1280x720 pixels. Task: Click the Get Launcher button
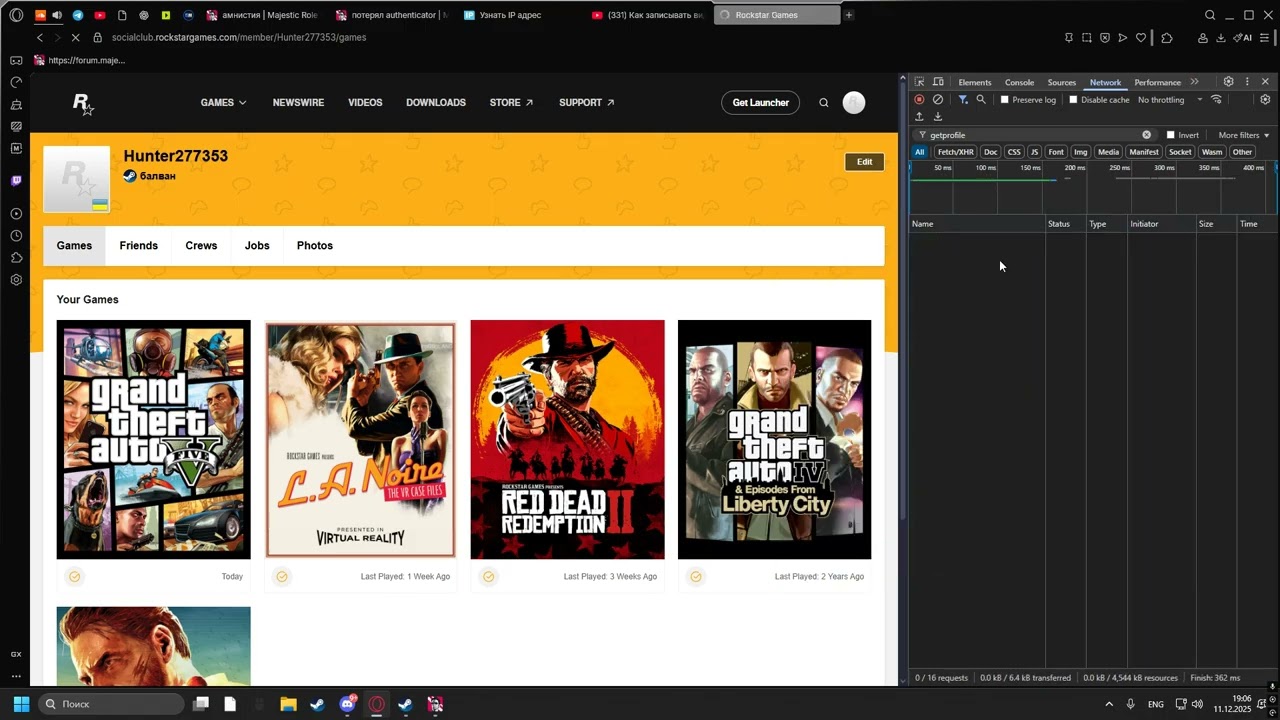pyautogui.click(x=760, y=103)
